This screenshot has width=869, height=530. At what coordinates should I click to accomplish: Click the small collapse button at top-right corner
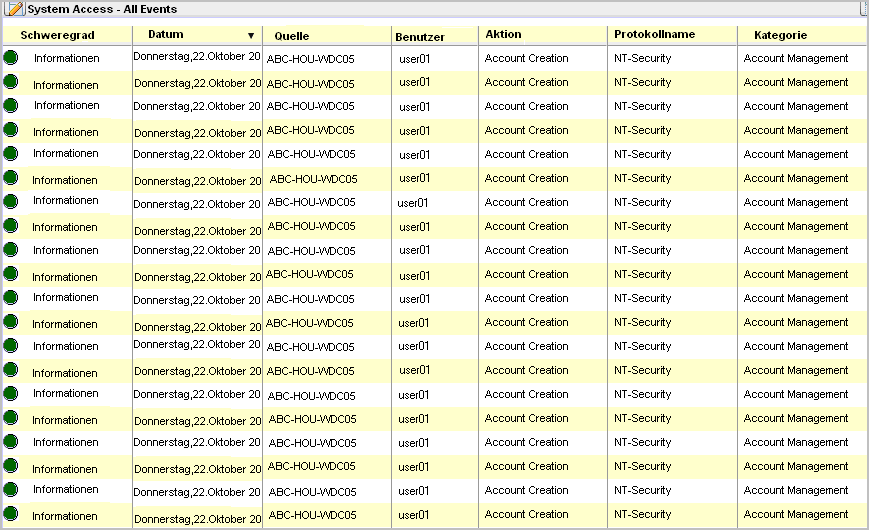[863, 8]
